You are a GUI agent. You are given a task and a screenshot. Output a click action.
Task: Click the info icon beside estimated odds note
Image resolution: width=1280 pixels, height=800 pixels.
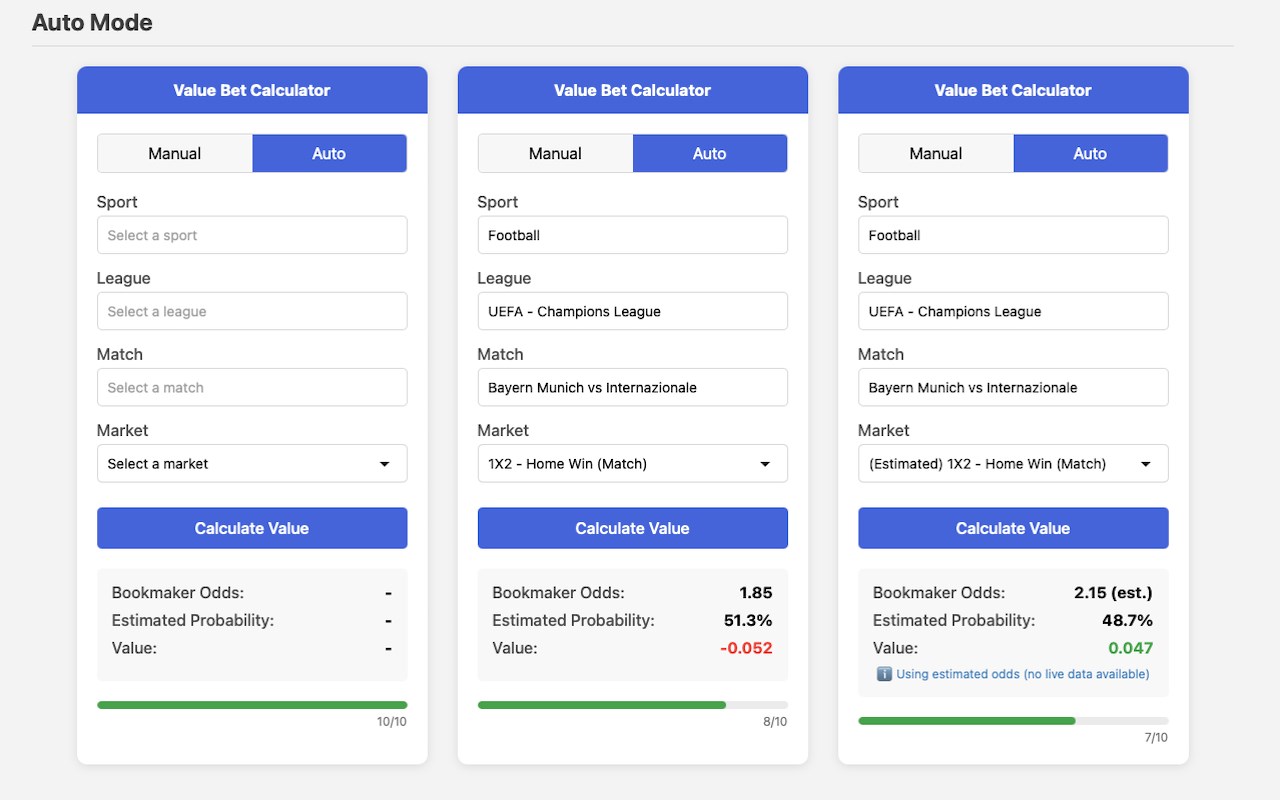884,674
